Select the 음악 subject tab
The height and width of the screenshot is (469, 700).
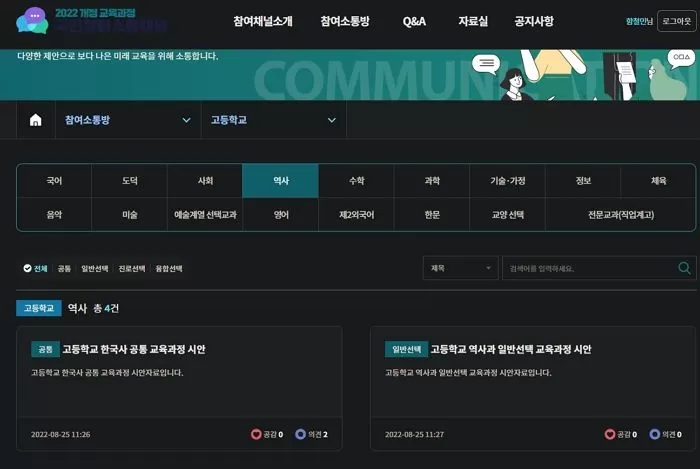(x=54, y=215)
